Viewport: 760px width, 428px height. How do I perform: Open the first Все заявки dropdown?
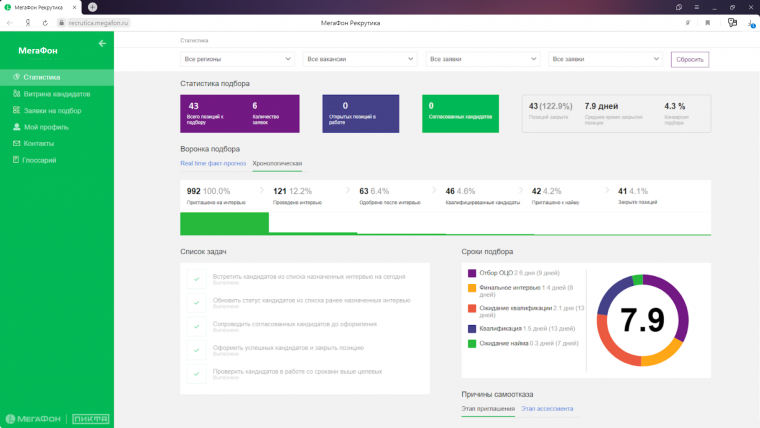pos(483,60)
